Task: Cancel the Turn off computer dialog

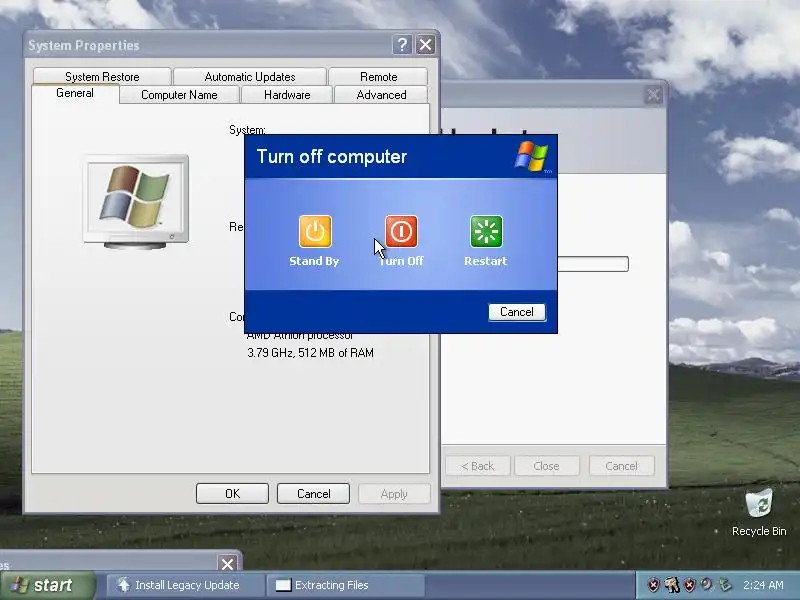Action: [517, 312]
